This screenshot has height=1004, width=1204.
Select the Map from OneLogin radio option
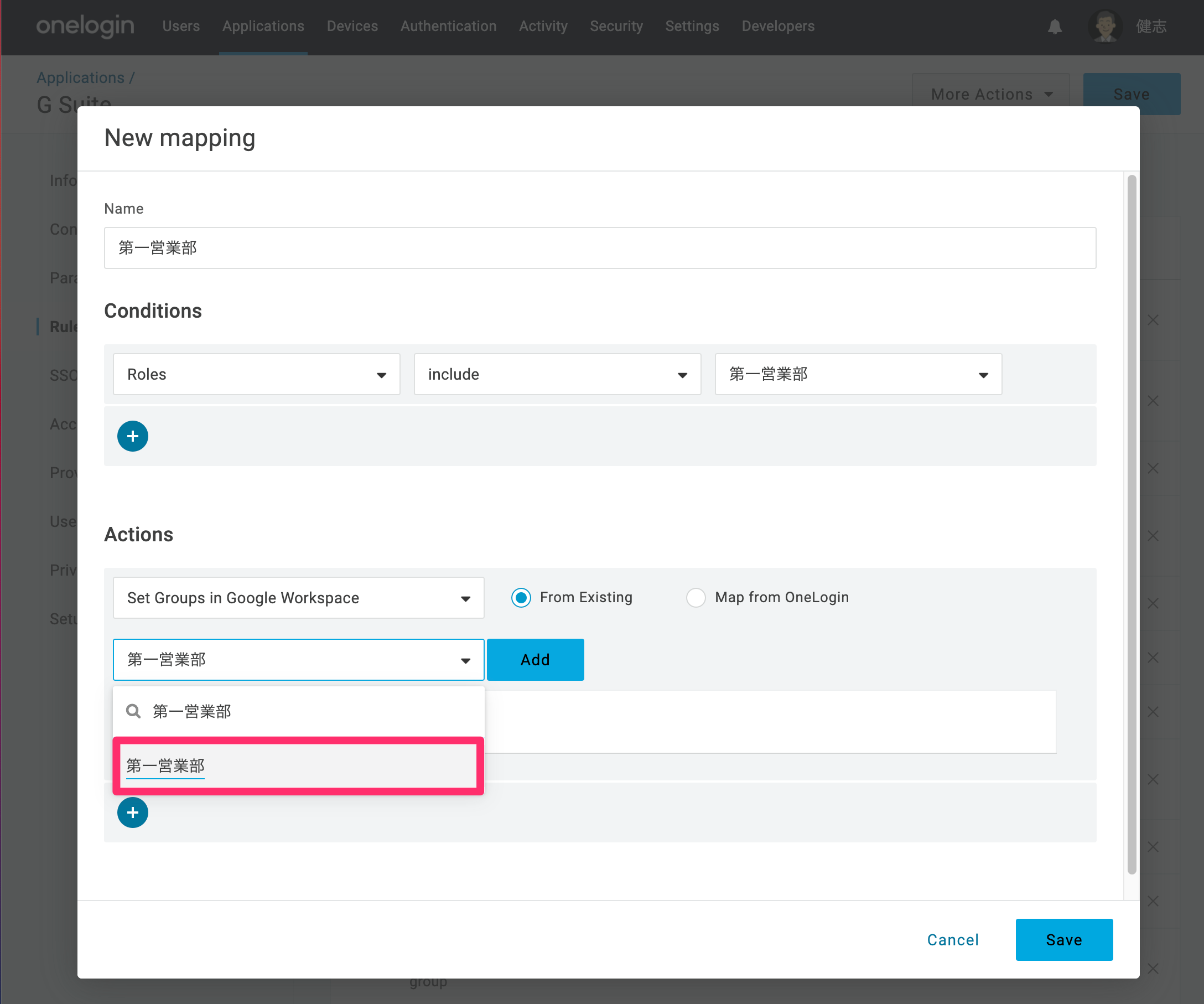point(696,597)
